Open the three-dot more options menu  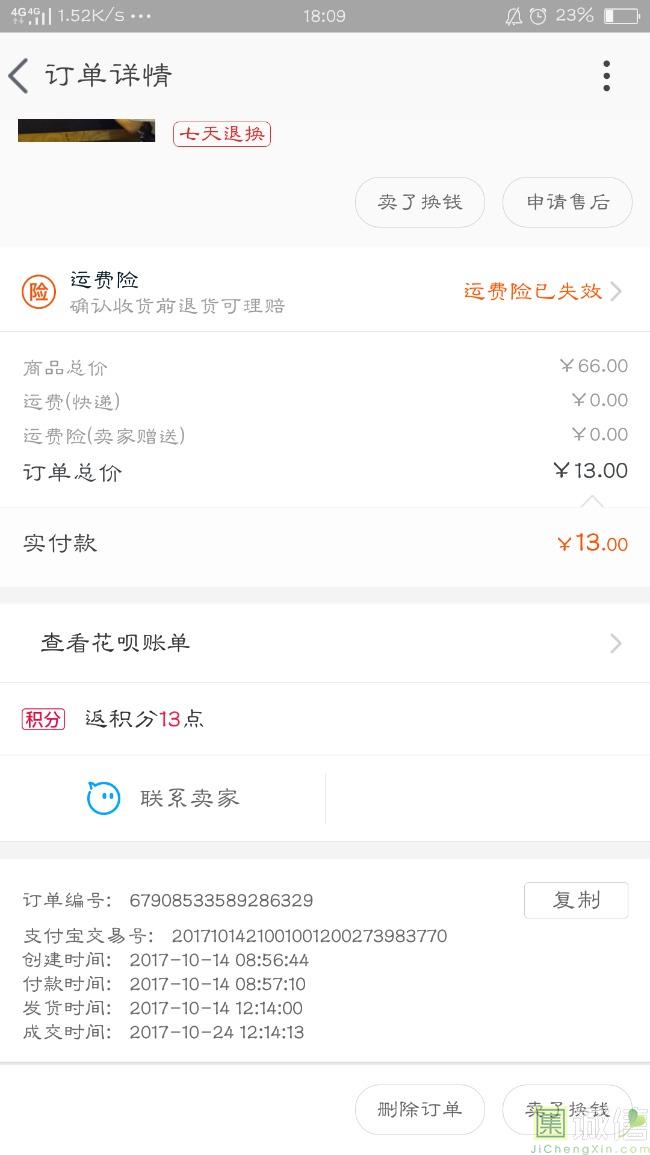click(x=606, y=76)
